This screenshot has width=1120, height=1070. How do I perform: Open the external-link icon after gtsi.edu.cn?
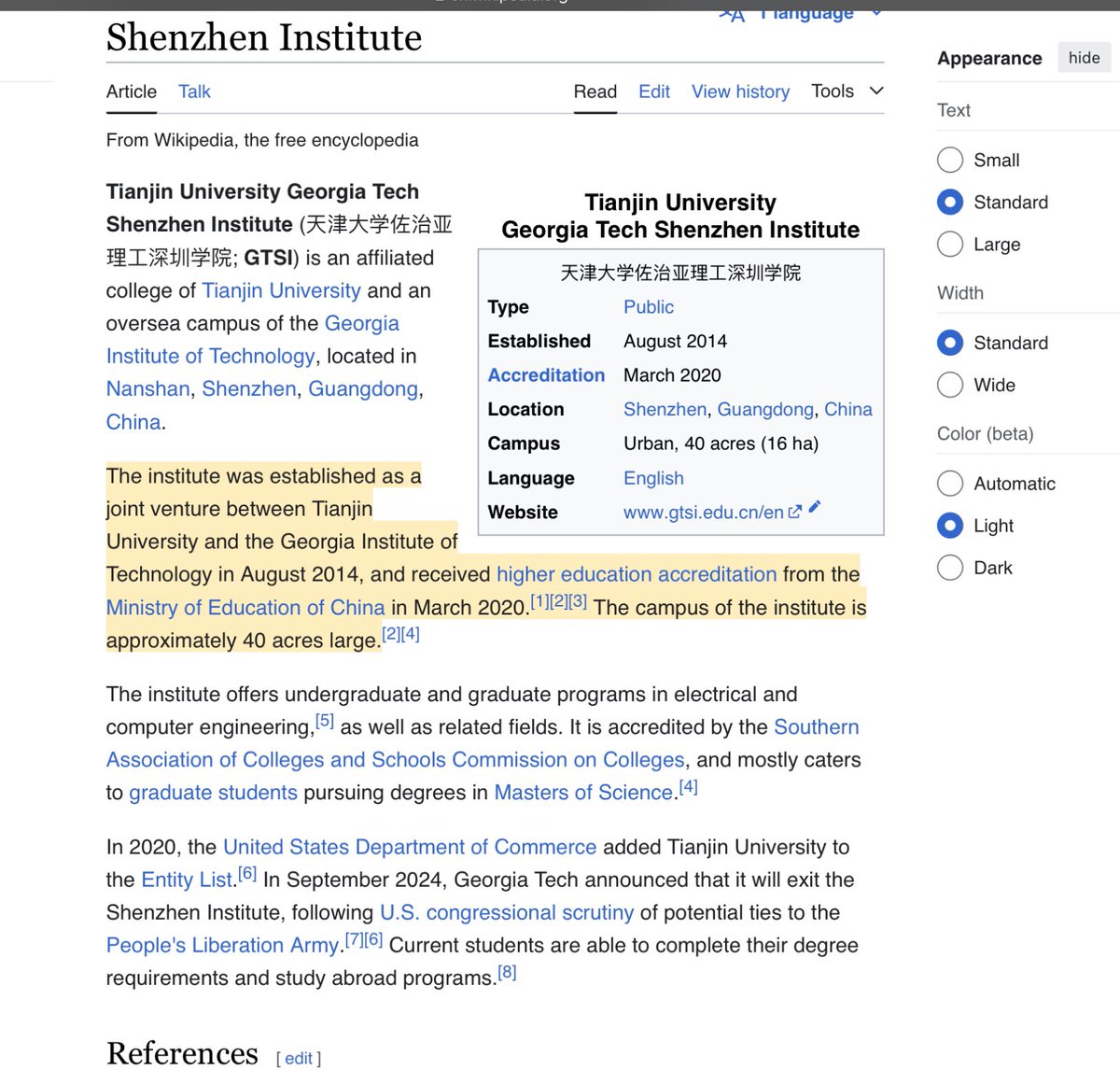coord(795,512)
